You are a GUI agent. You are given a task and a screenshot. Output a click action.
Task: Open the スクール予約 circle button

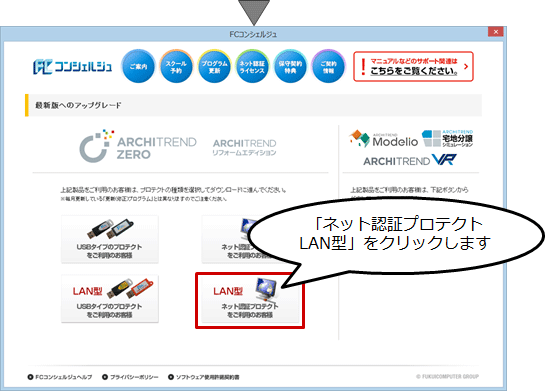[176, 66]
